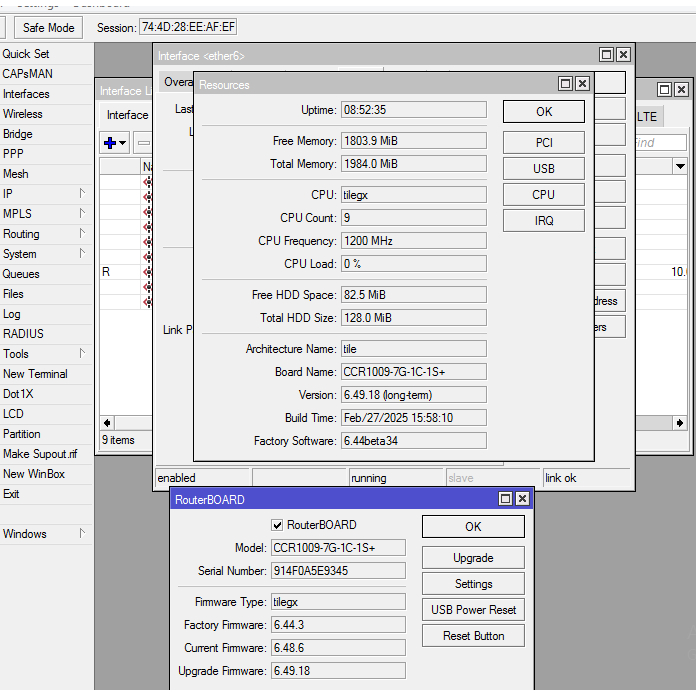696x696 pixels.
Task: Click the Interface List left scroll arrow
Action: [108, 423]
